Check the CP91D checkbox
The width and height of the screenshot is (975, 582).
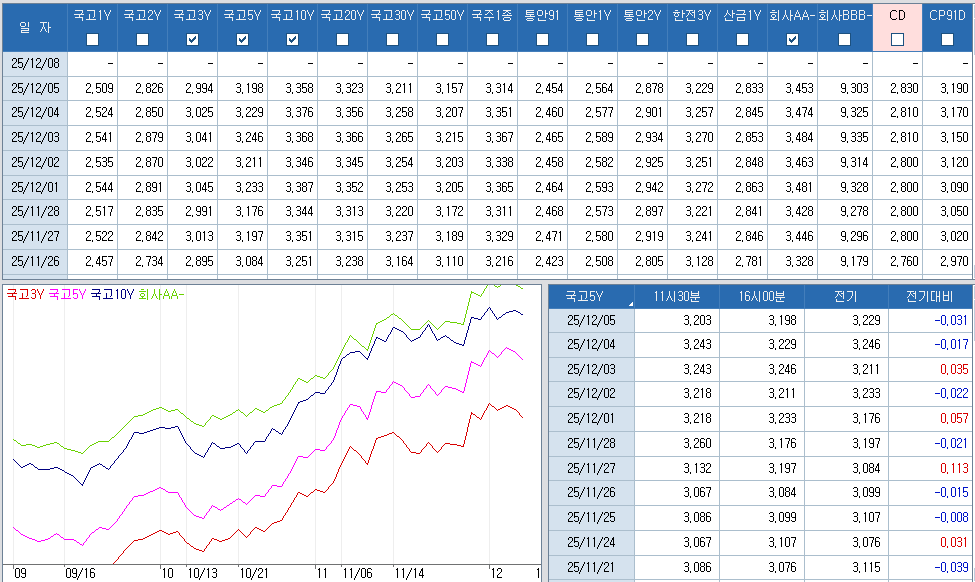pyautogui.click(x=947, y=40)
